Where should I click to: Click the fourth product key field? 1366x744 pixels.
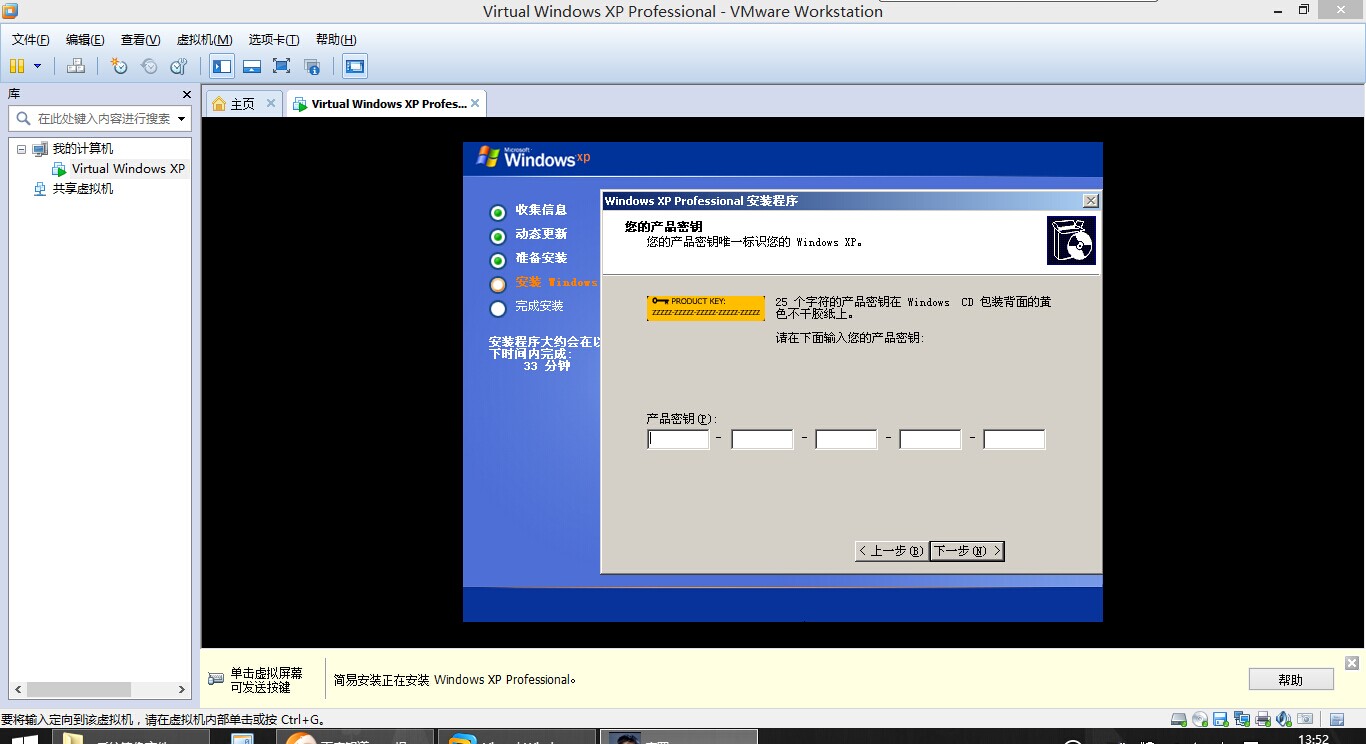930,439
